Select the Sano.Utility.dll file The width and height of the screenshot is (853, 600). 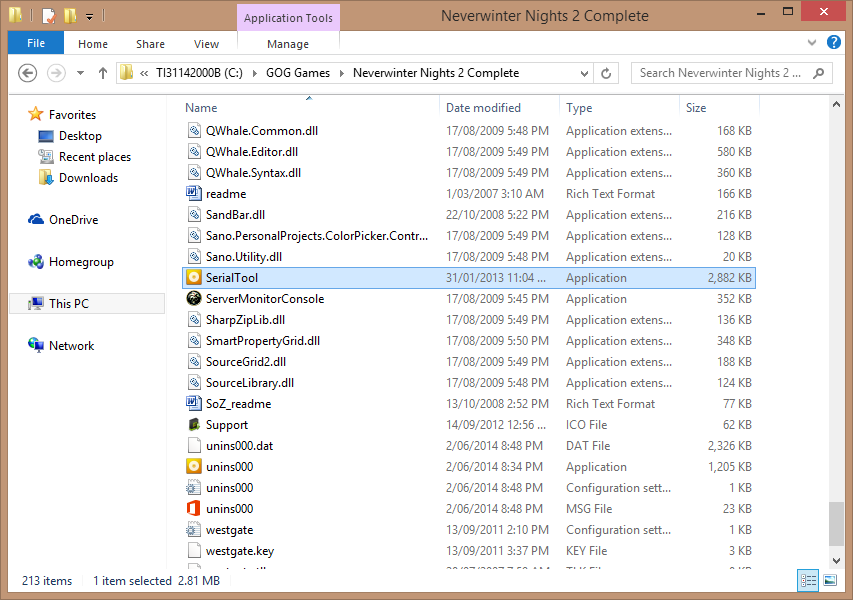(x=469, y=257)
